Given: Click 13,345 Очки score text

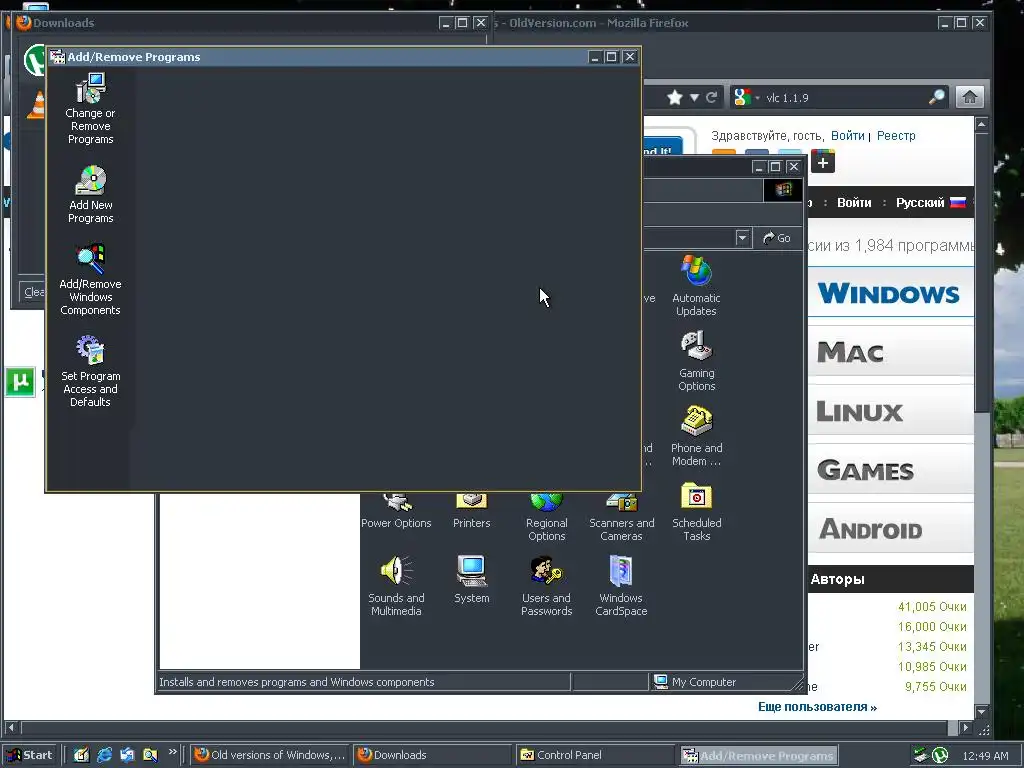Looking at the screenshot, I should [932, 647].
